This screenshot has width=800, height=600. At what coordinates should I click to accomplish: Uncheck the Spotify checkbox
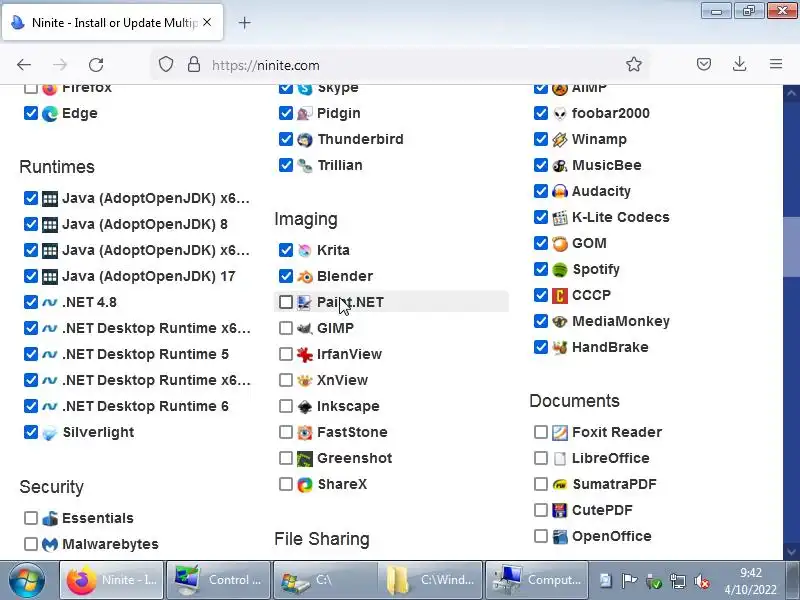pos(541,269)
